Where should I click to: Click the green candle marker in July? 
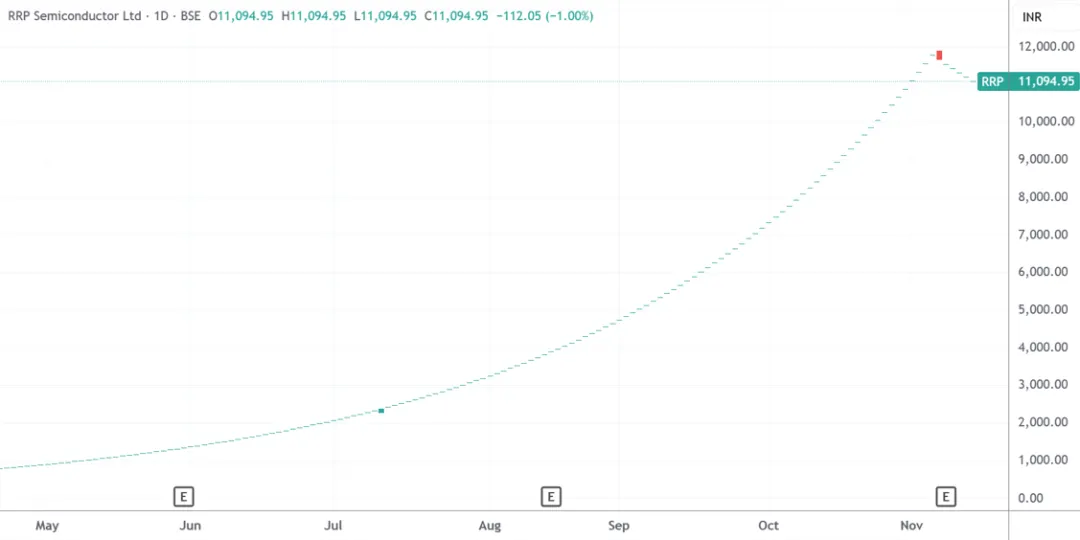tap(381, 410)
